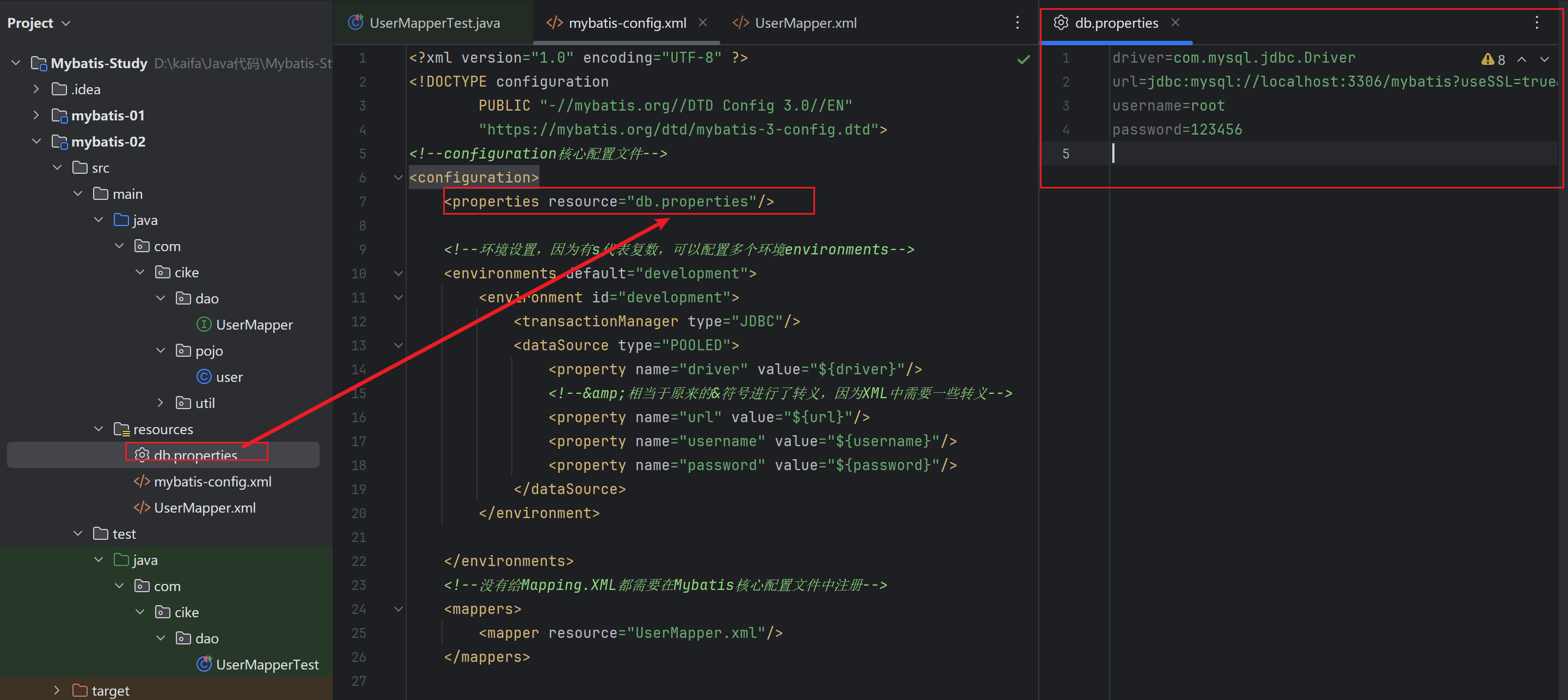Image resolution: width=1568 pixels, height=700 pixels.
Task: Close the mybatis-config.xml tab
Action: [x=702, y=23]
